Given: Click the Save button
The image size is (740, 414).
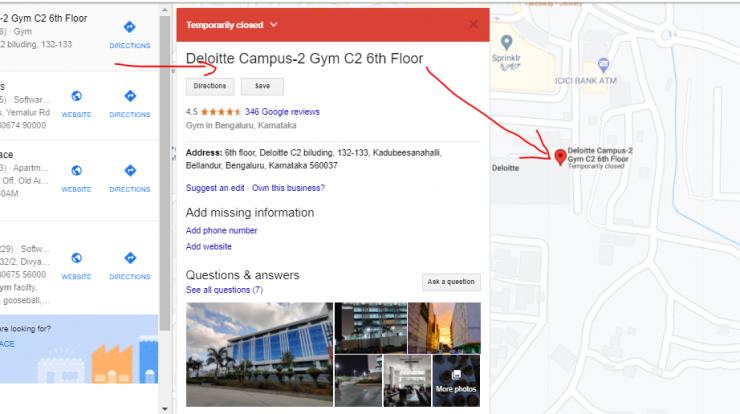Looking at the screenshot, I should point(262,86).
